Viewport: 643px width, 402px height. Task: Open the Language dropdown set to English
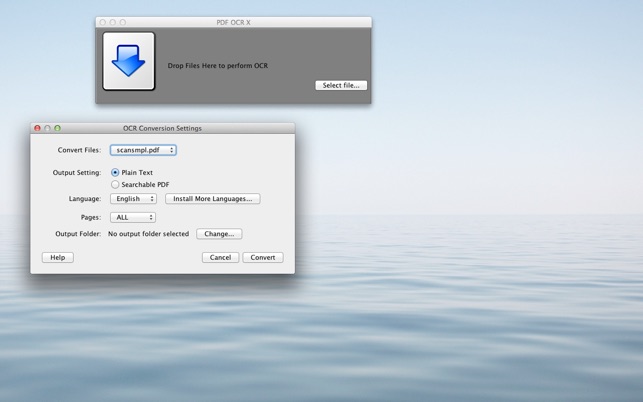coord(133,199)
